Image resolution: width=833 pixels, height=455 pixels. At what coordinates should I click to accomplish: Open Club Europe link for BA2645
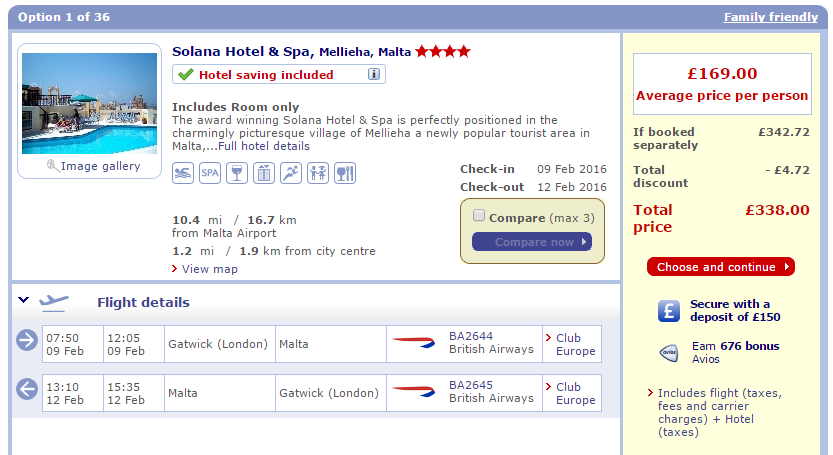575,393
